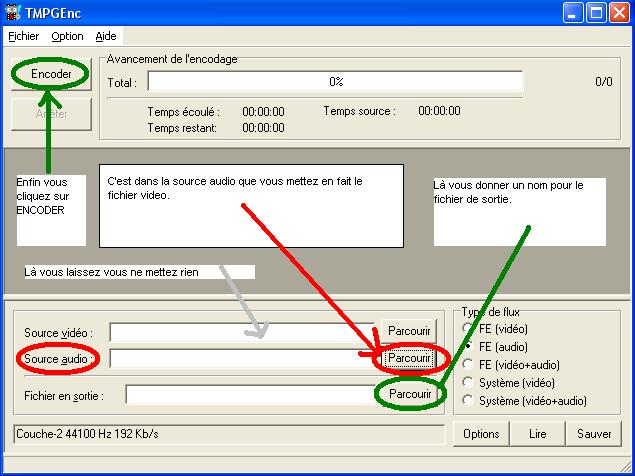Screen dimensions: 635x476
Task: Click the Encoder button
Action: pyautogui.click(x=51, y=74)
